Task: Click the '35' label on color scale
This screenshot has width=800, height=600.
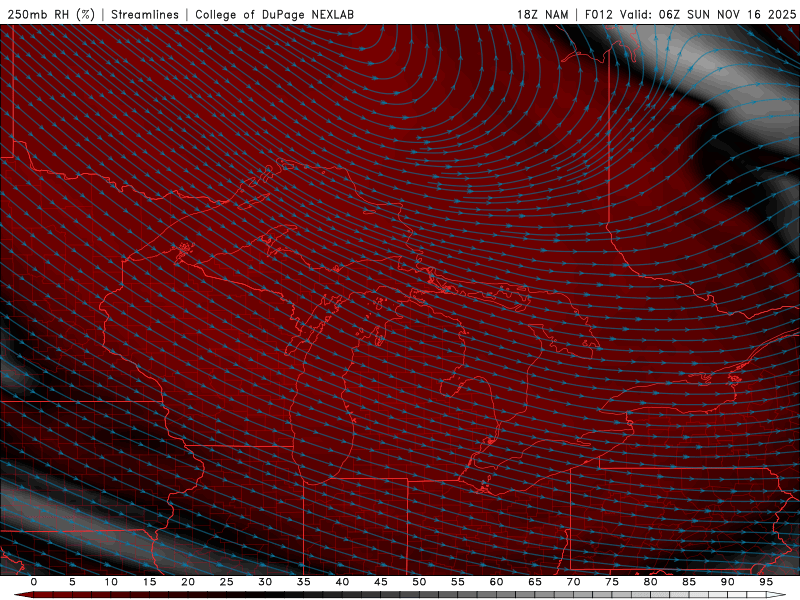Action: point(304,582)
